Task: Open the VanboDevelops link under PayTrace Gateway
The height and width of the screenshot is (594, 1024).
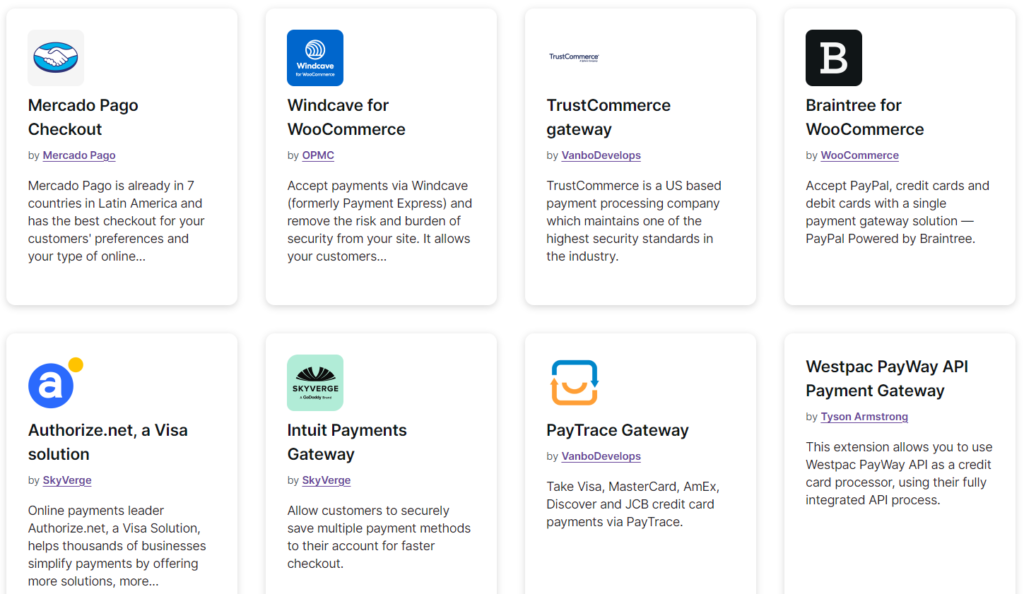Action: point(601,456)
